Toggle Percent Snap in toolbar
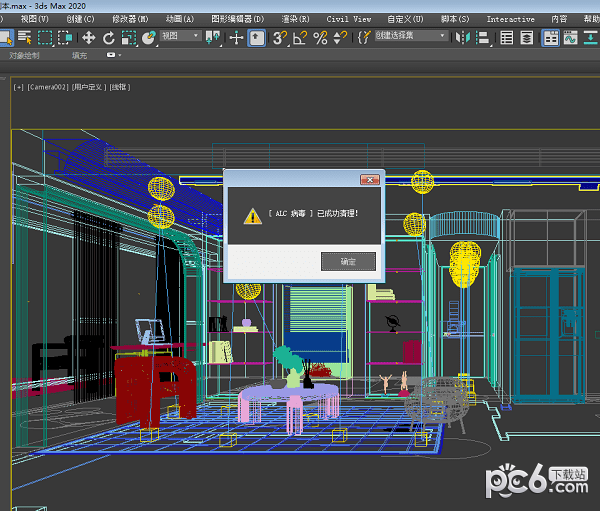The width and height of the screenshot is (600, 511). pos(320,38)
